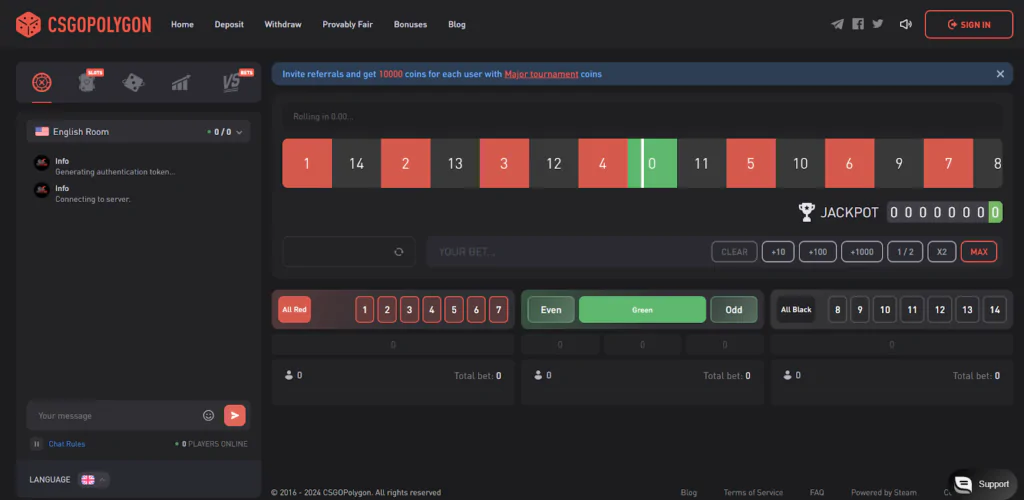Open the Facebook page icon
The height and width of the screenshot is (500, 1024).
click(x=858, y=24)
